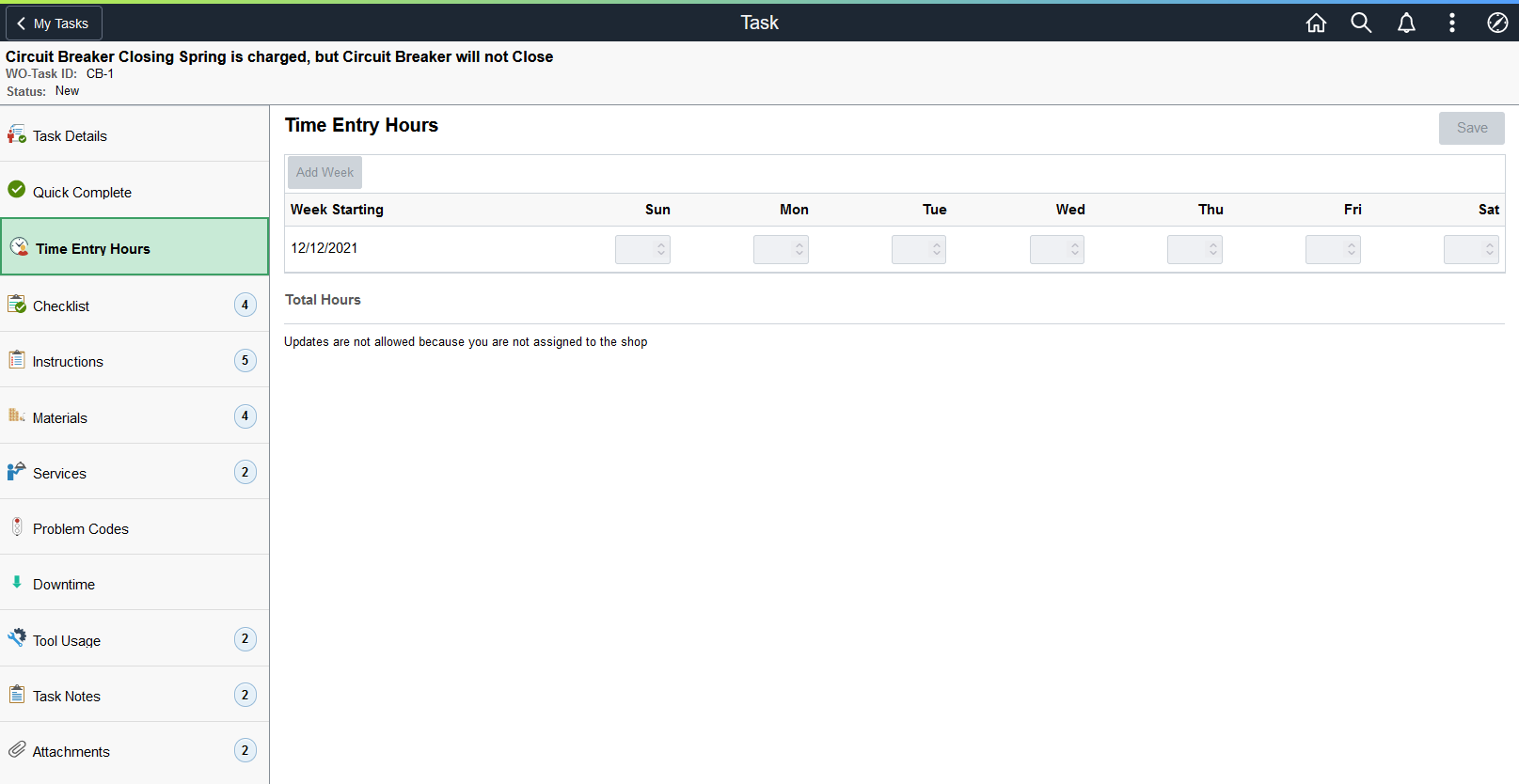This screenshot has height=784, width=1519.
Task: Open the Attachments tab label
Action: tap(71, 752)
